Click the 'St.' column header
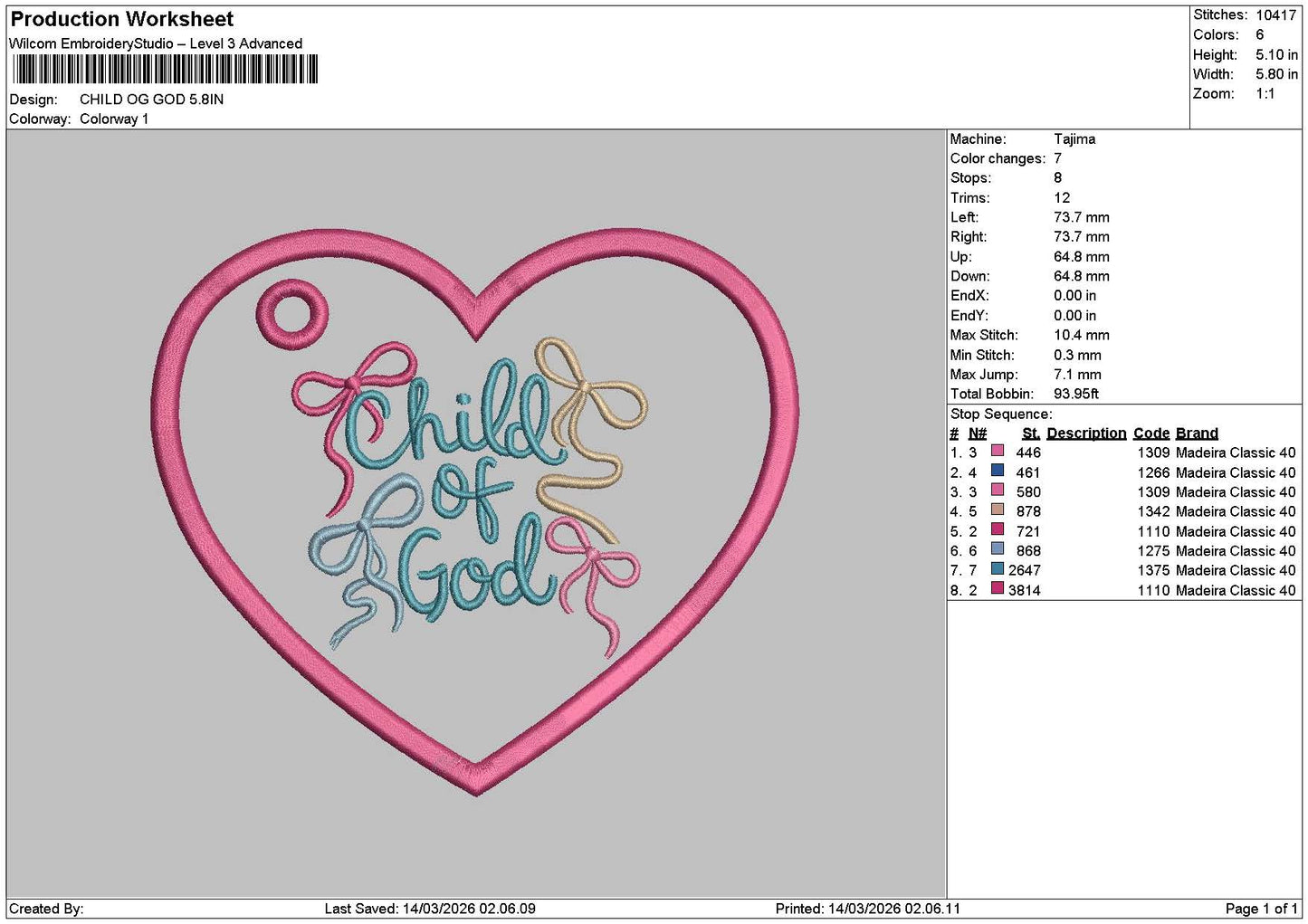Viewport: 1308px width, 924px height. (x=1031, y=433)
